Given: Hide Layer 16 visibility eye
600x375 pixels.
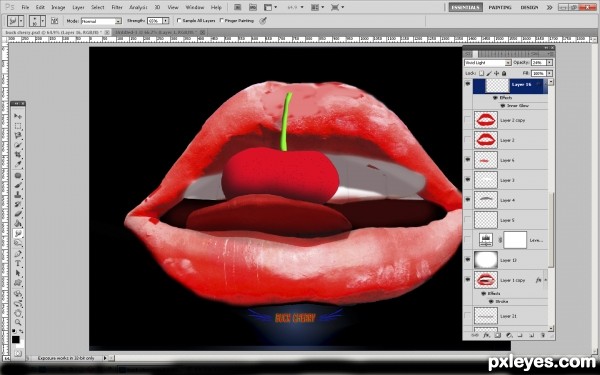Looking at the screenshot, I should pos(468,84).
